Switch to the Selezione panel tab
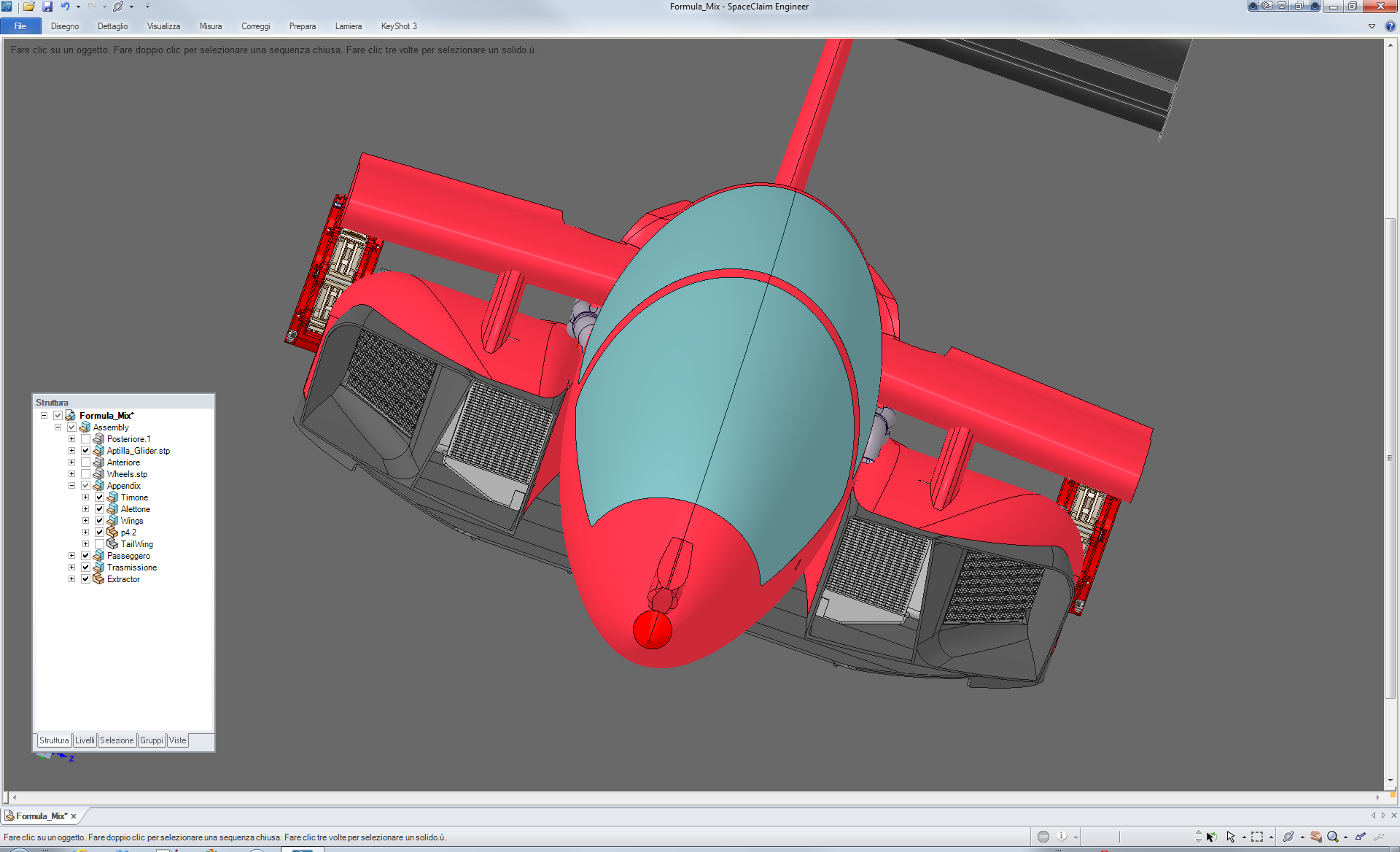This screenshot has width=1400, height=852. (117, 740)
